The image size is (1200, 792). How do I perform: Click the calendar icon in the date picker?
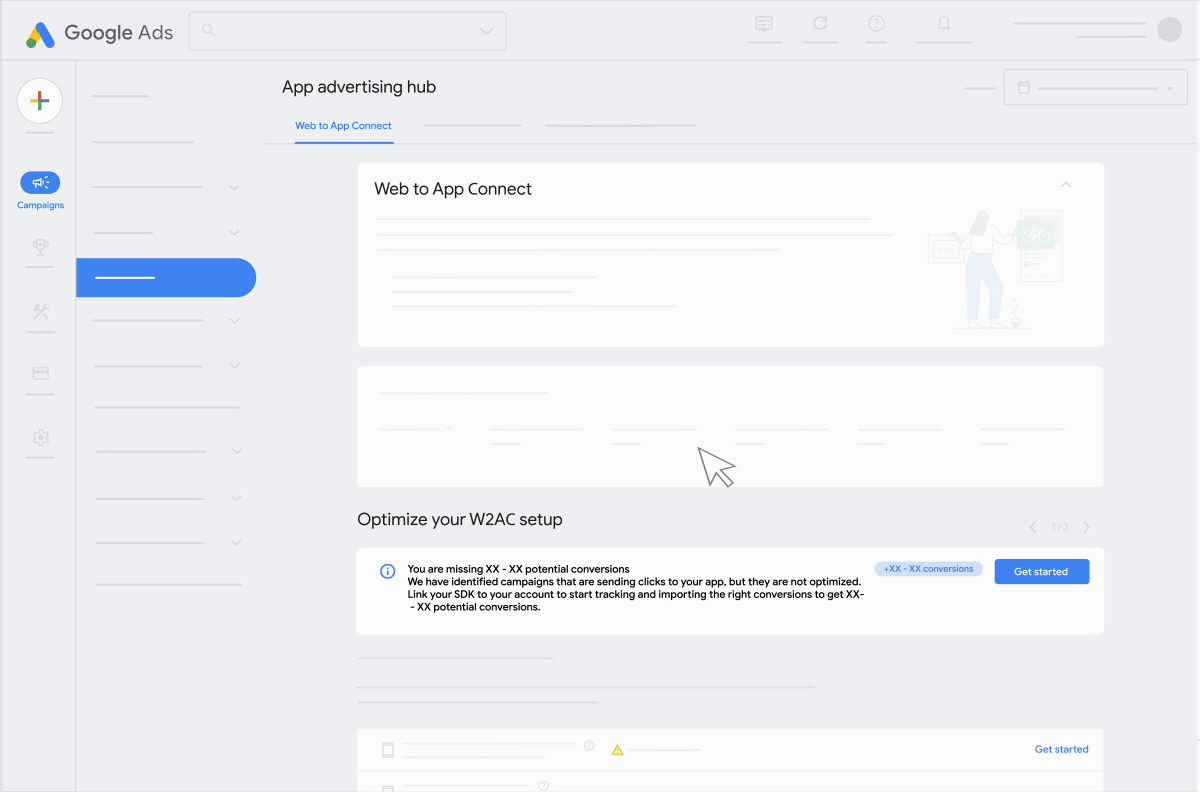pos(1023,88)
